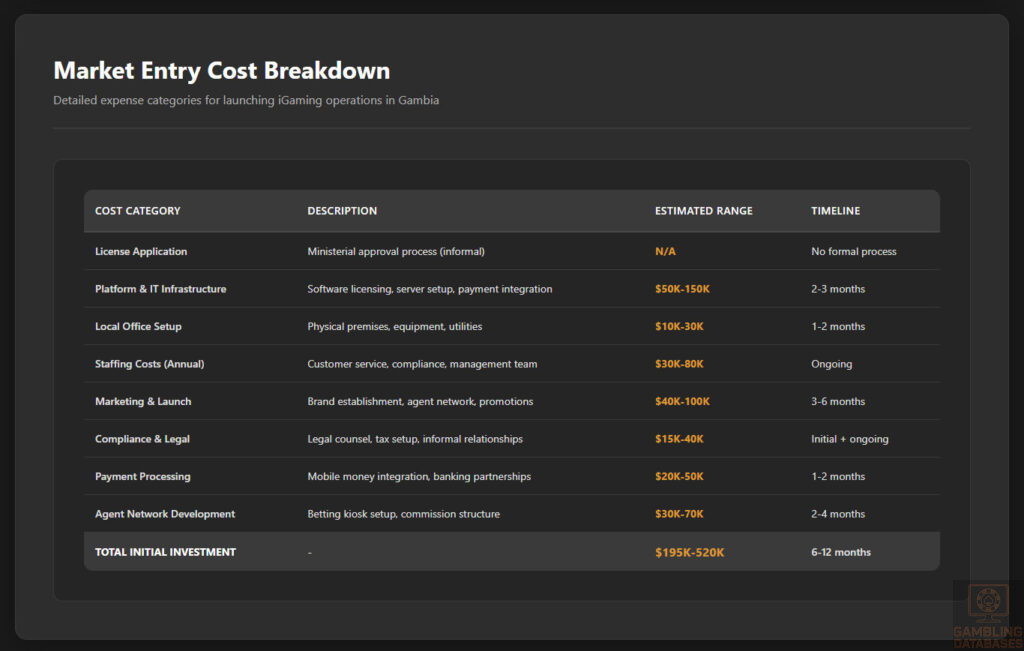Click the 6-12 months timeline value
Image resolution: width=1024 pixels, height=651 pixels.
click(841, 551)
